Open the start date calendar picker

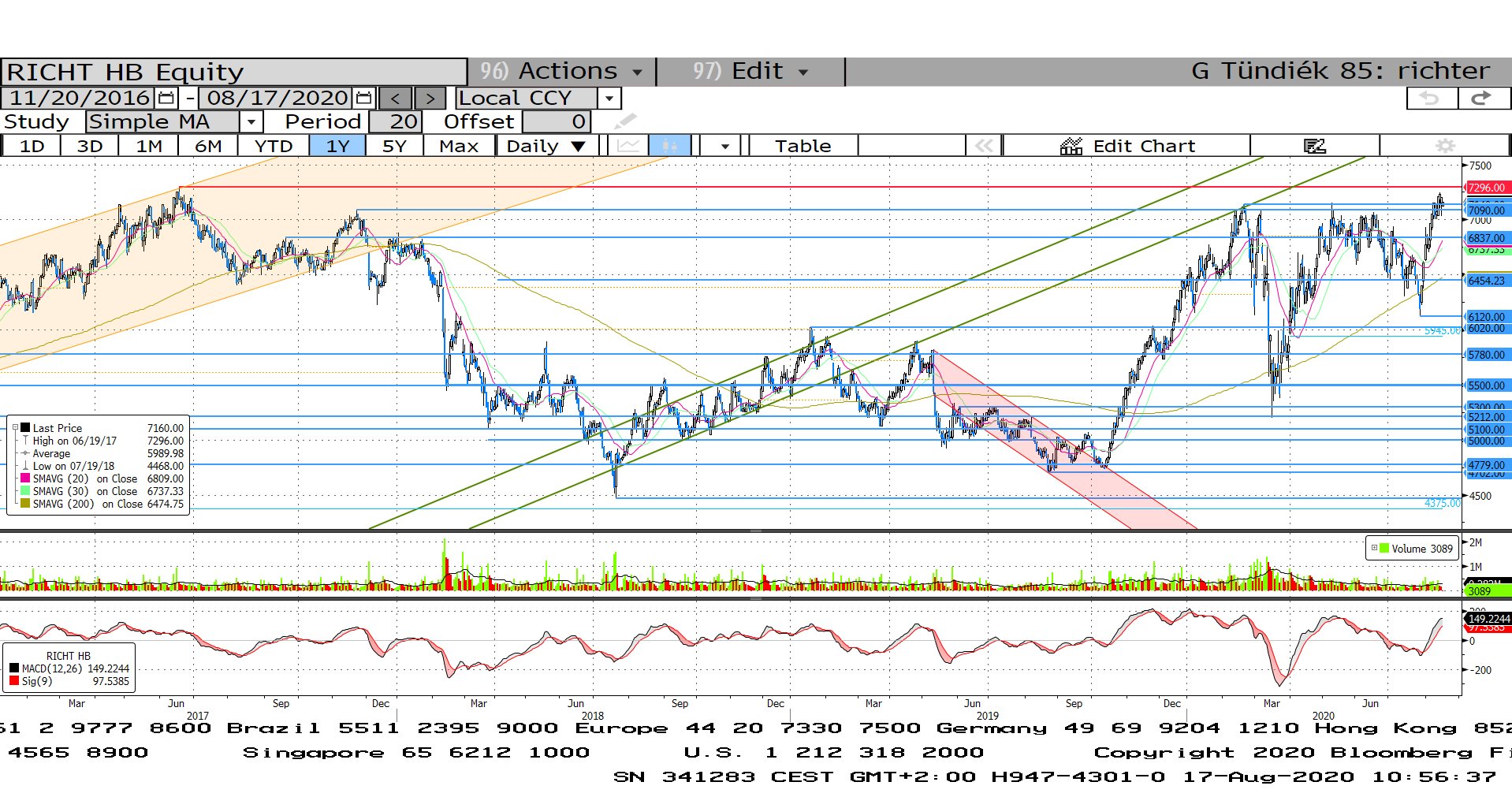[x=166, y=98]
